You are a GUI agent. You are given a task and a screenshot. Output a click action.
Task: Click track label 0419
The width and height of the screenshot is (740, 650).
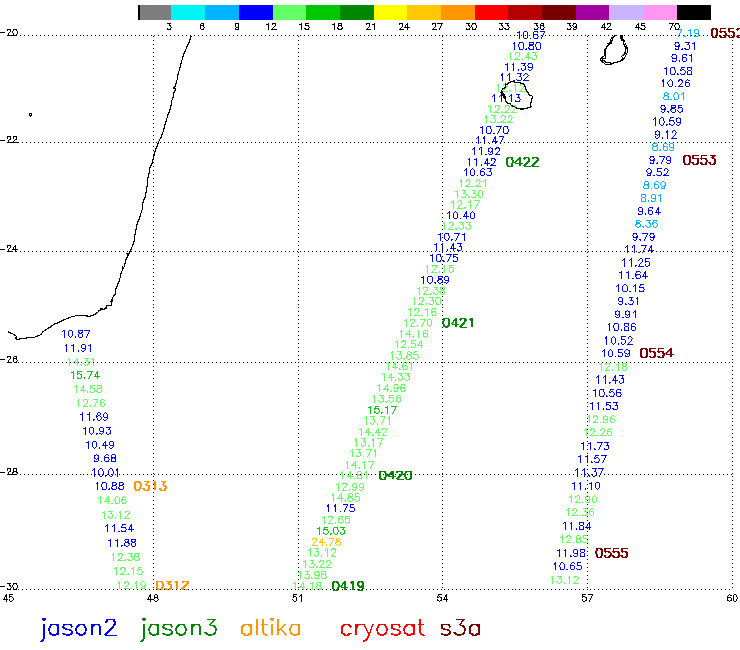(348, 586)
